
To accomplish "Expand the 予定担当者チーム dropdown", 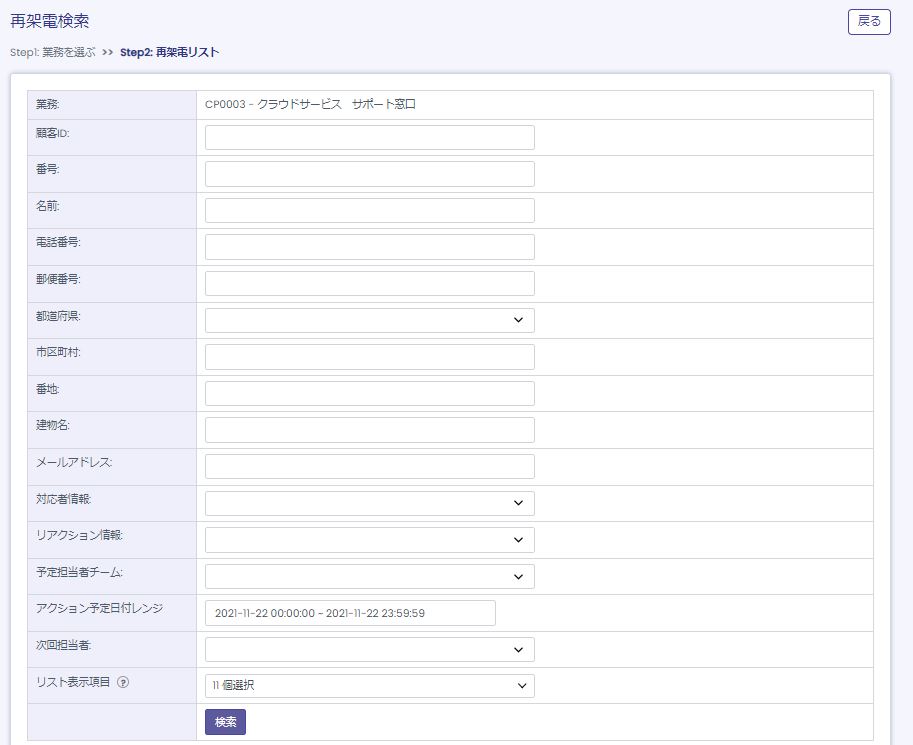I will (369, 576).
